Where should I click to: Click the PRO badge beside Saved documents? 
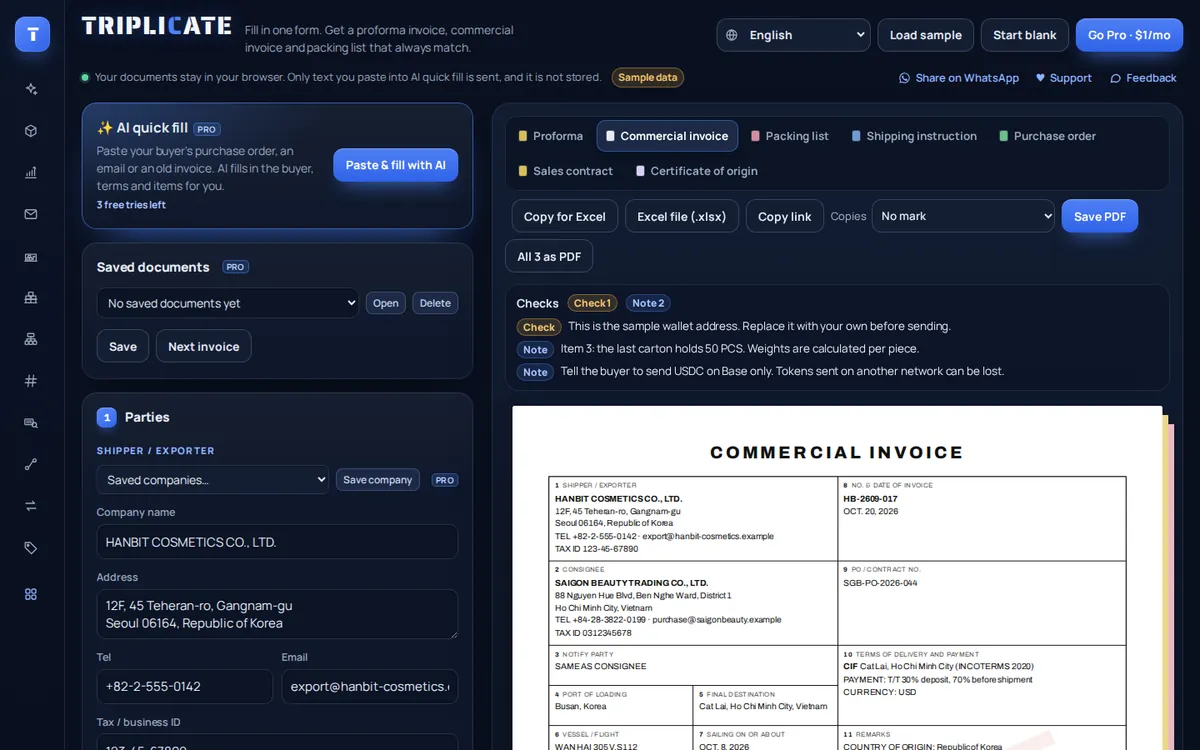click(x=236, y=267)
